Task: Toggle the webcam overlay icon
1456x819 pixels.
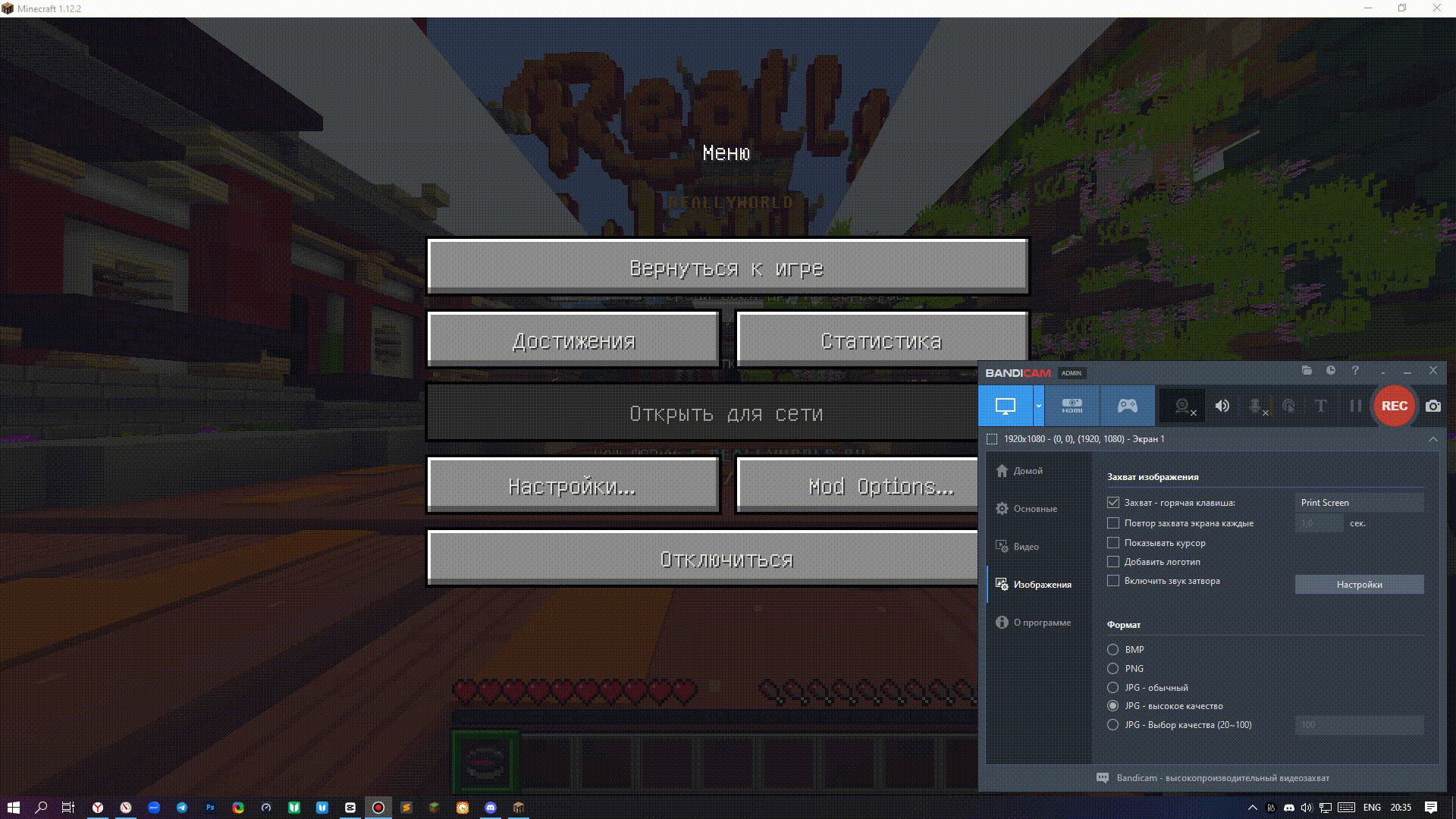Action: click(x=1183, y=406)
